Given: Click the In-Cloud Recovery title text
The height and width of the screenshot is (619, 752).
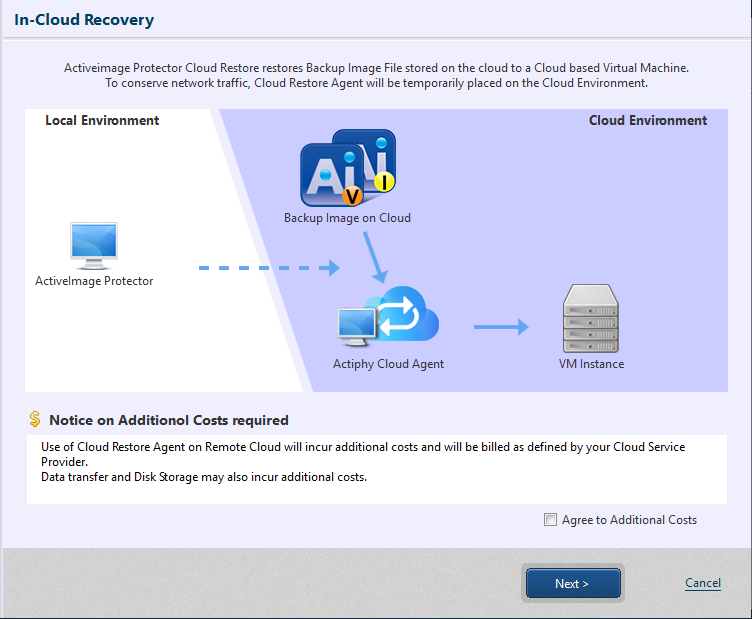Looking at the screenshot, I should (84, 19).
